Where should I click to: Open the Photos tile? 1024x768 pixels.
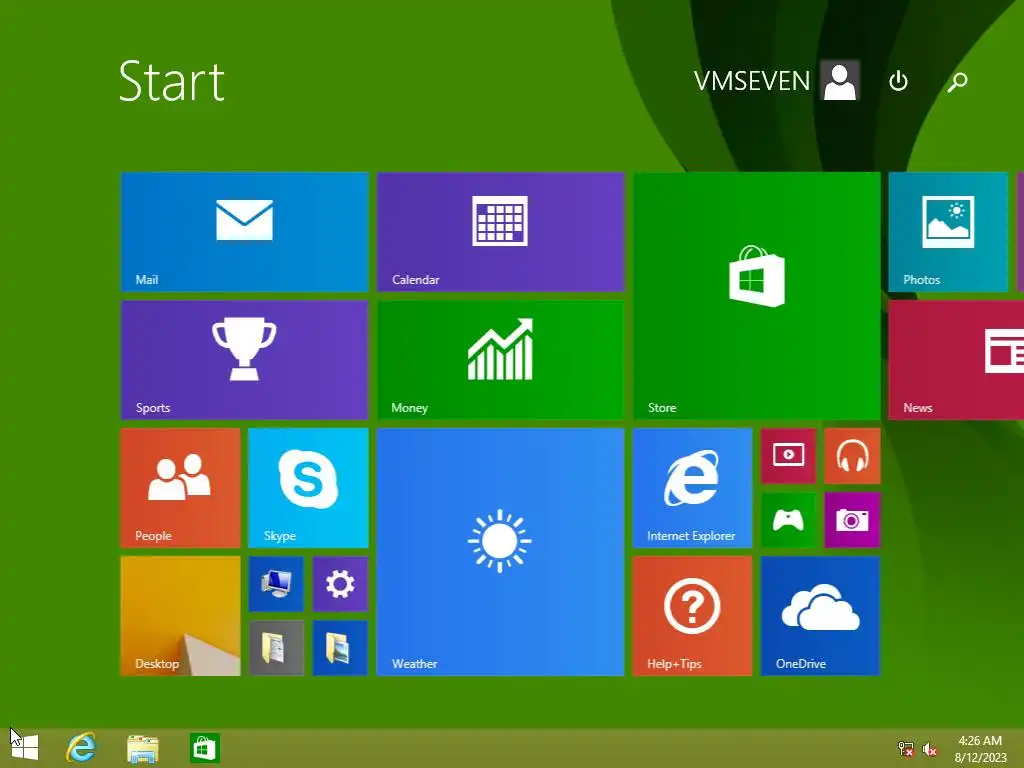[x=948, y=232]
